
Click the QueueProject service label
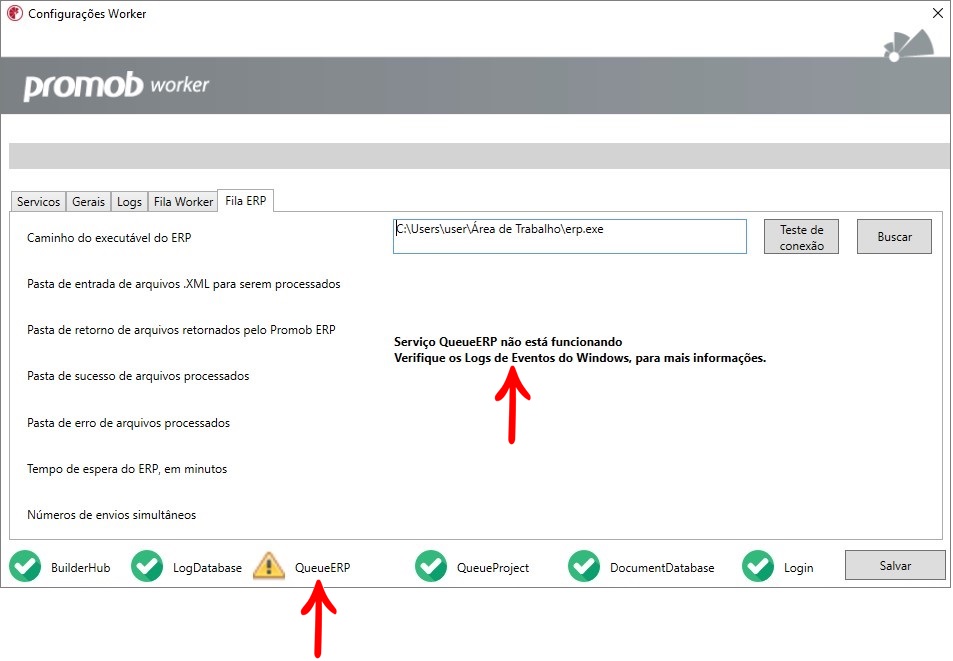click(x=493, y=568)
